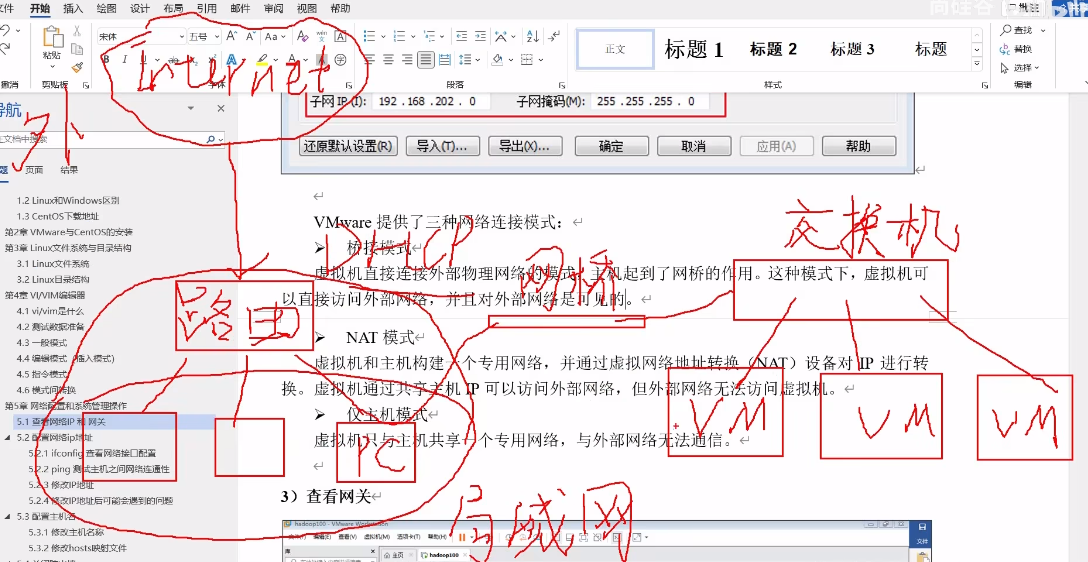This screenshot has width=1088, height=562.
Task: Apply yellow text highlight color
Action: click(x=261, y=60)
